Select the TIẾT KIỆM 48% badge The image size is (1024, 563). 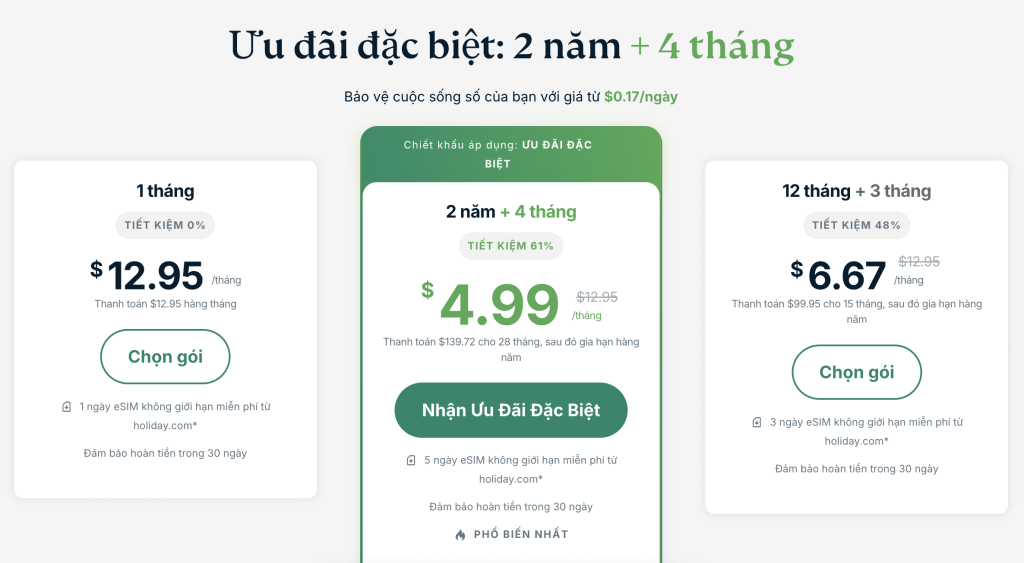pos(856,225)
